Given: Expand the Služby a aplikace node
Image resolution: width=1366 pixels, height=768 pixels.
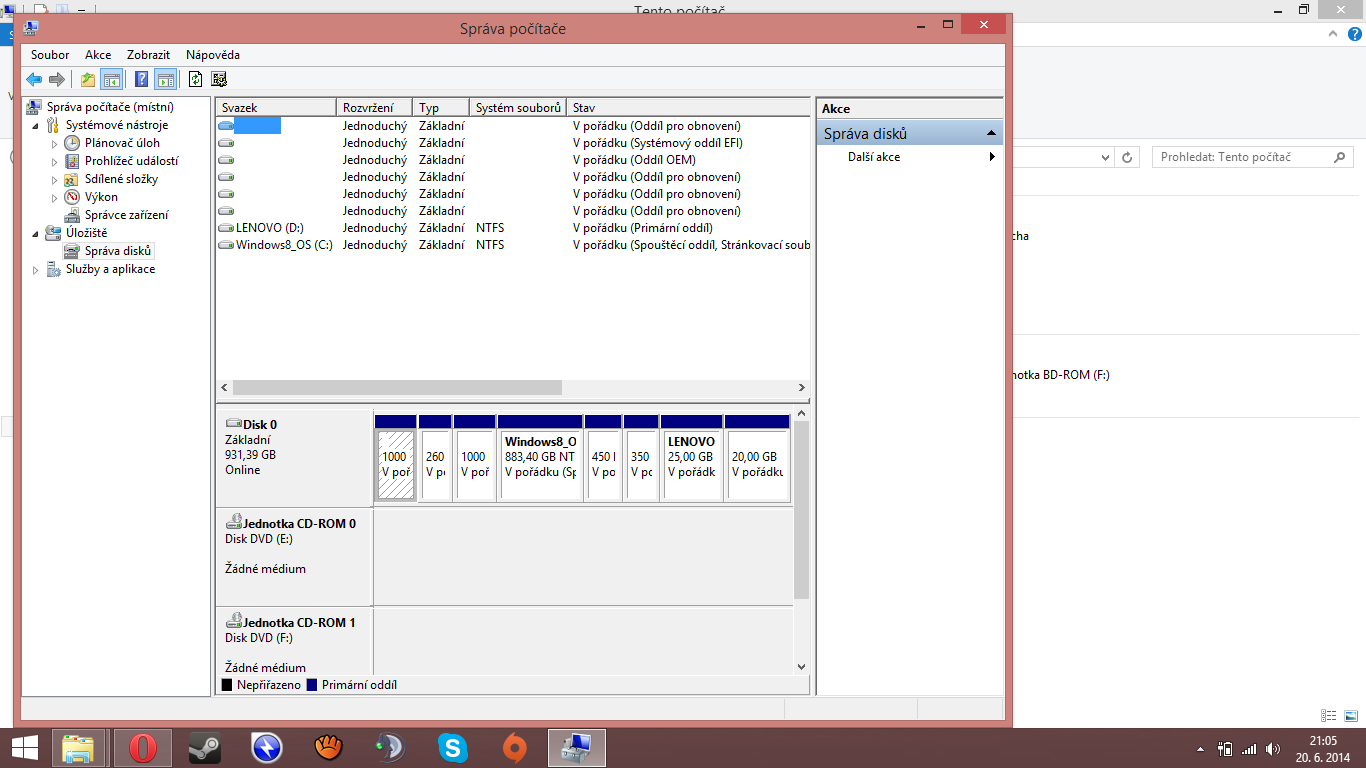Looking at the screenshot, I should (36, 270).
